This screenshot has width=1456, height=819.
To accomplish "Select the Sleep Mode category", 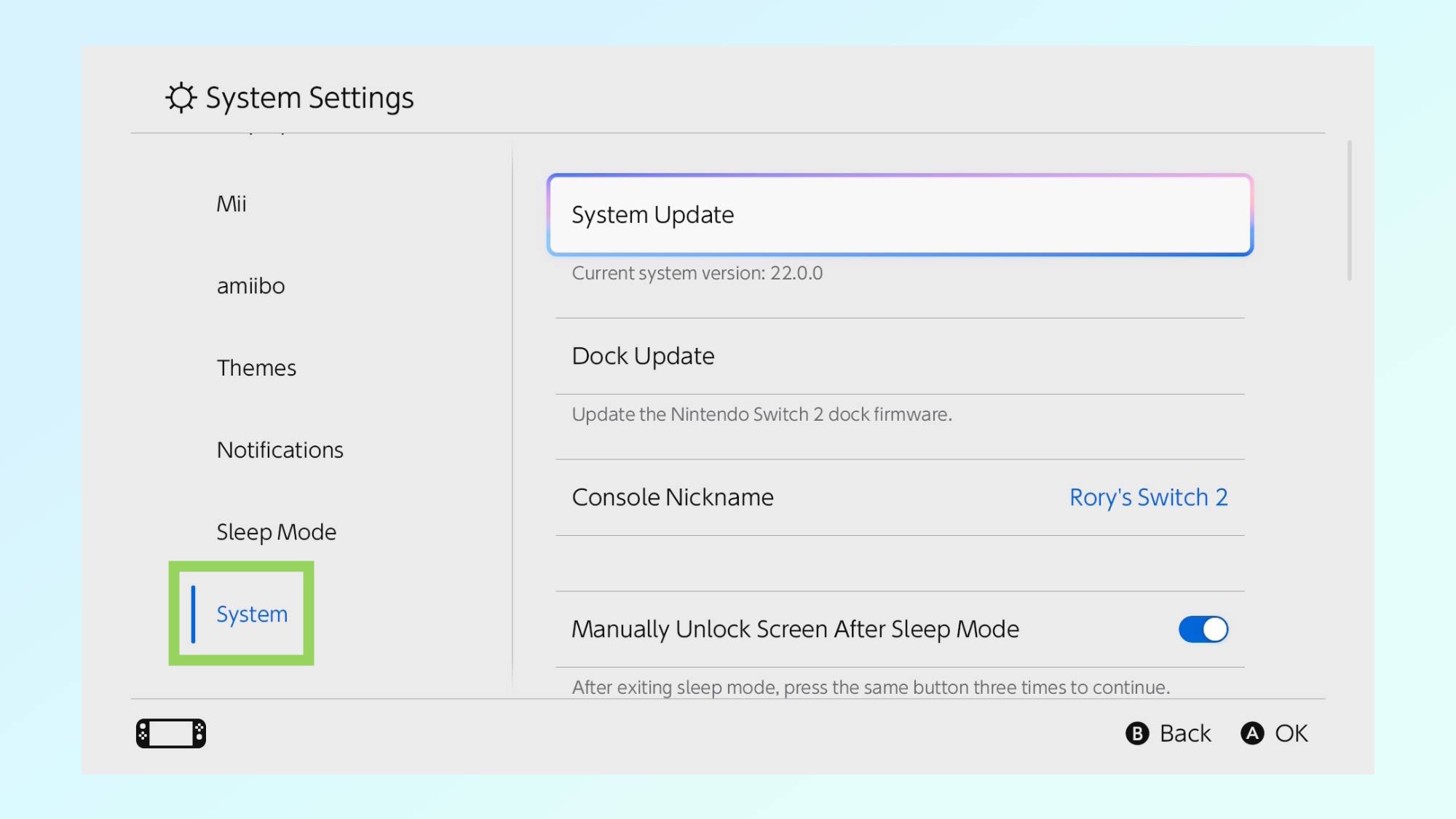I will (x=276, y=531).
